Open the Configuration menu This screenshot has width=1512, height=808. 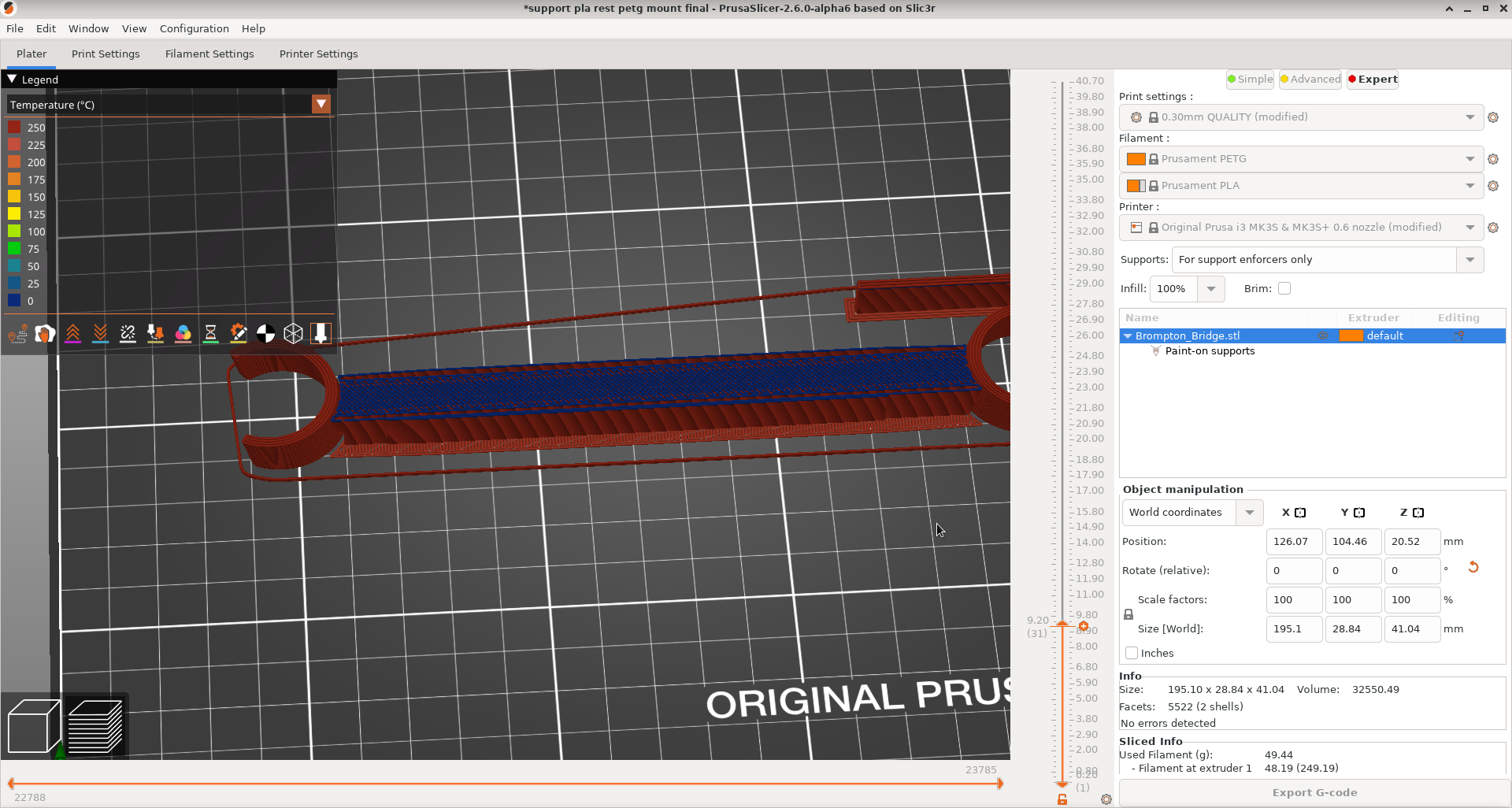pyautogui.click(x=194, y=28)
